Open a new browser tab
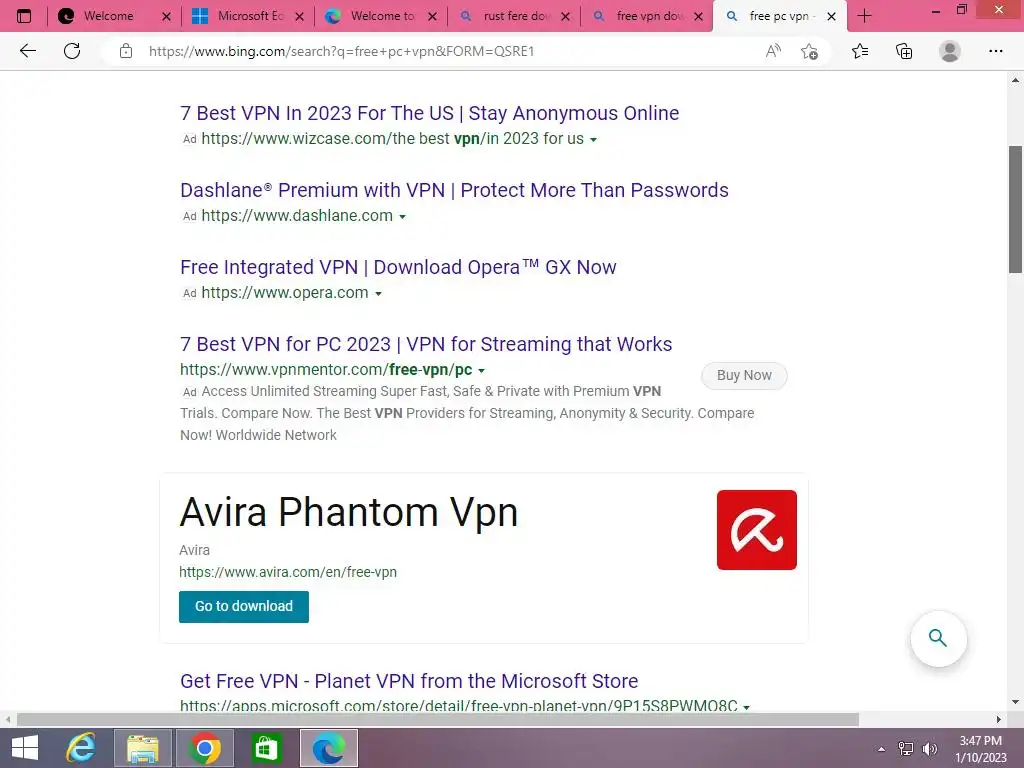The height and width of the screenshot is (768, 1024). tap(864, 16)
